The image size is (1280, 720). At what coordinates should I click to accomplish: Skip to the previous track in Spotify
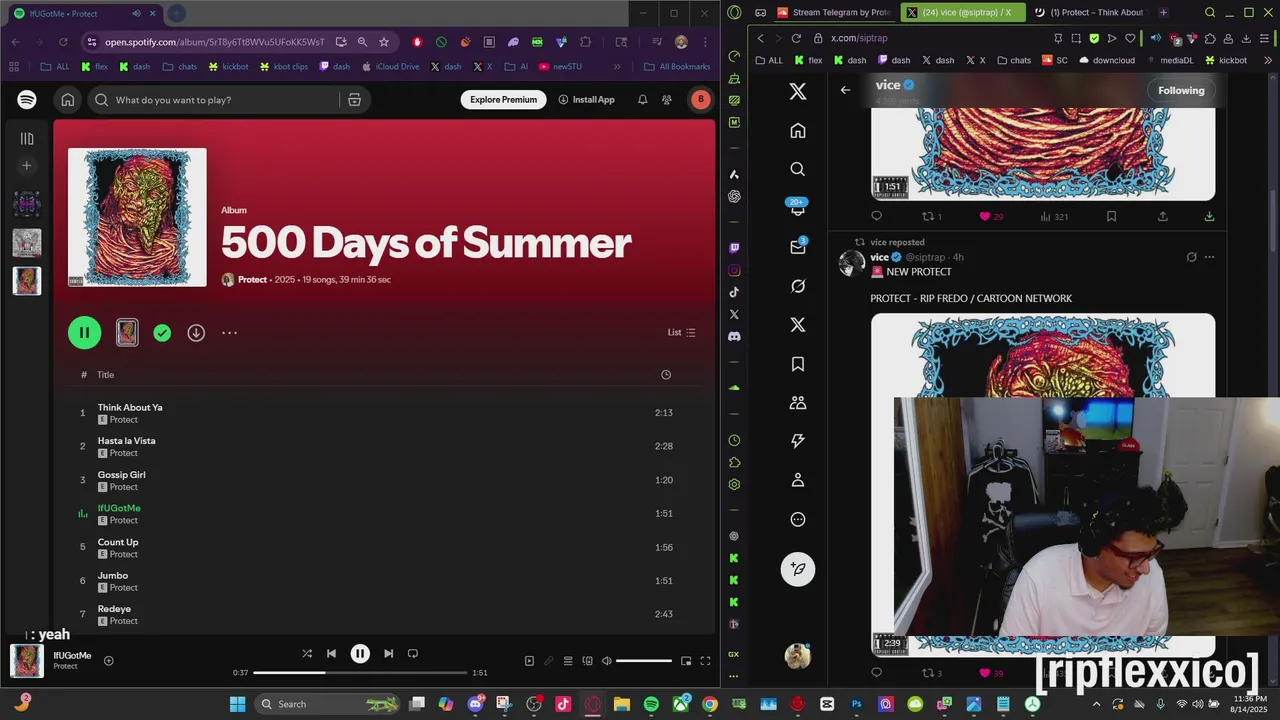331,653
